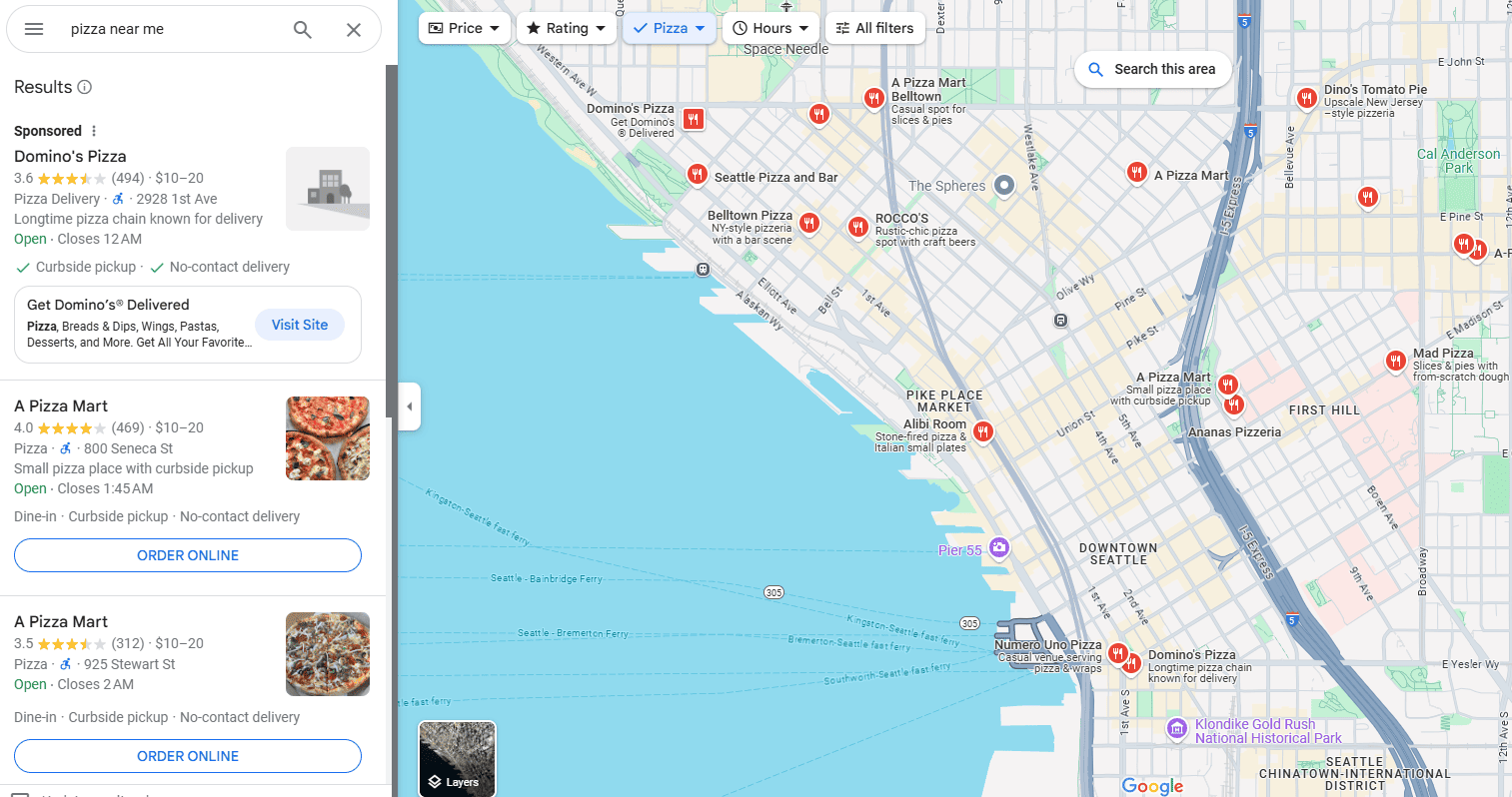The height and width of the screenshot is (797, 1512).
Task: Click the Mad Pizza restaurant pin
Action: tap(1395, 360)
